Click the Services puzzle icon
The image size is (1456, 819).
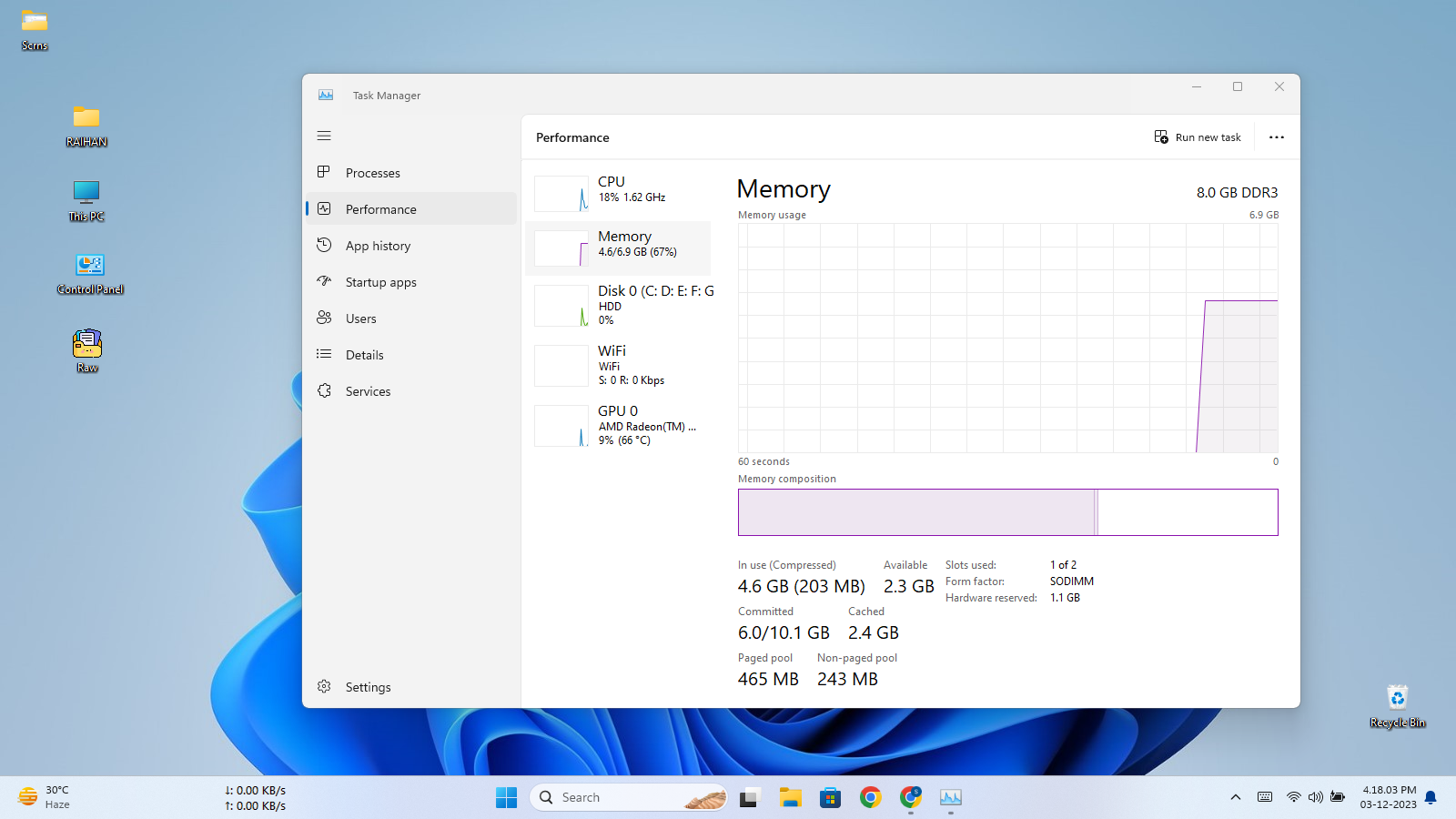click(324, 390)
